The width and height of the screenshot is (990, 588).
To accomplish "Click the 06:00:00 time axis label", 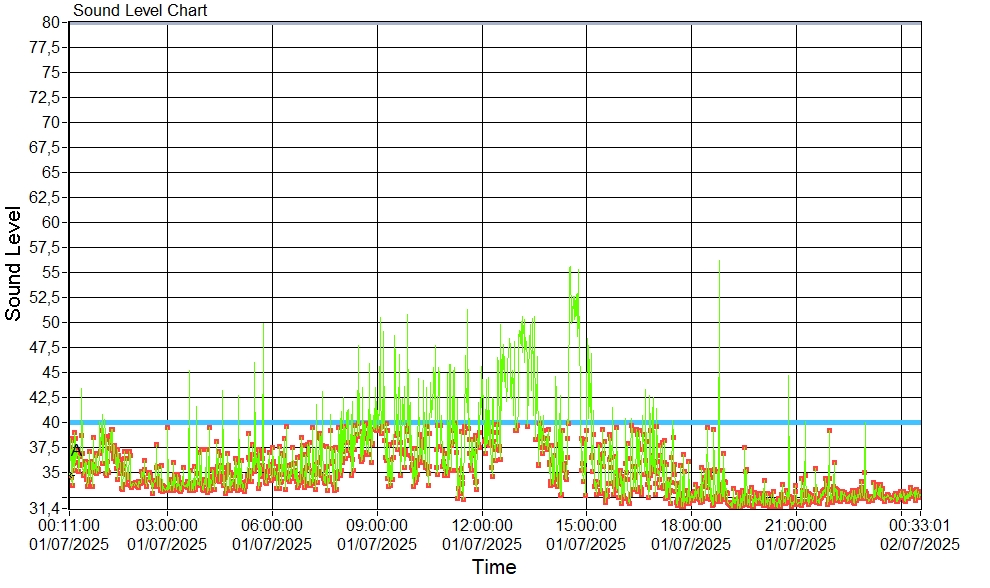I will pos(272,524).
